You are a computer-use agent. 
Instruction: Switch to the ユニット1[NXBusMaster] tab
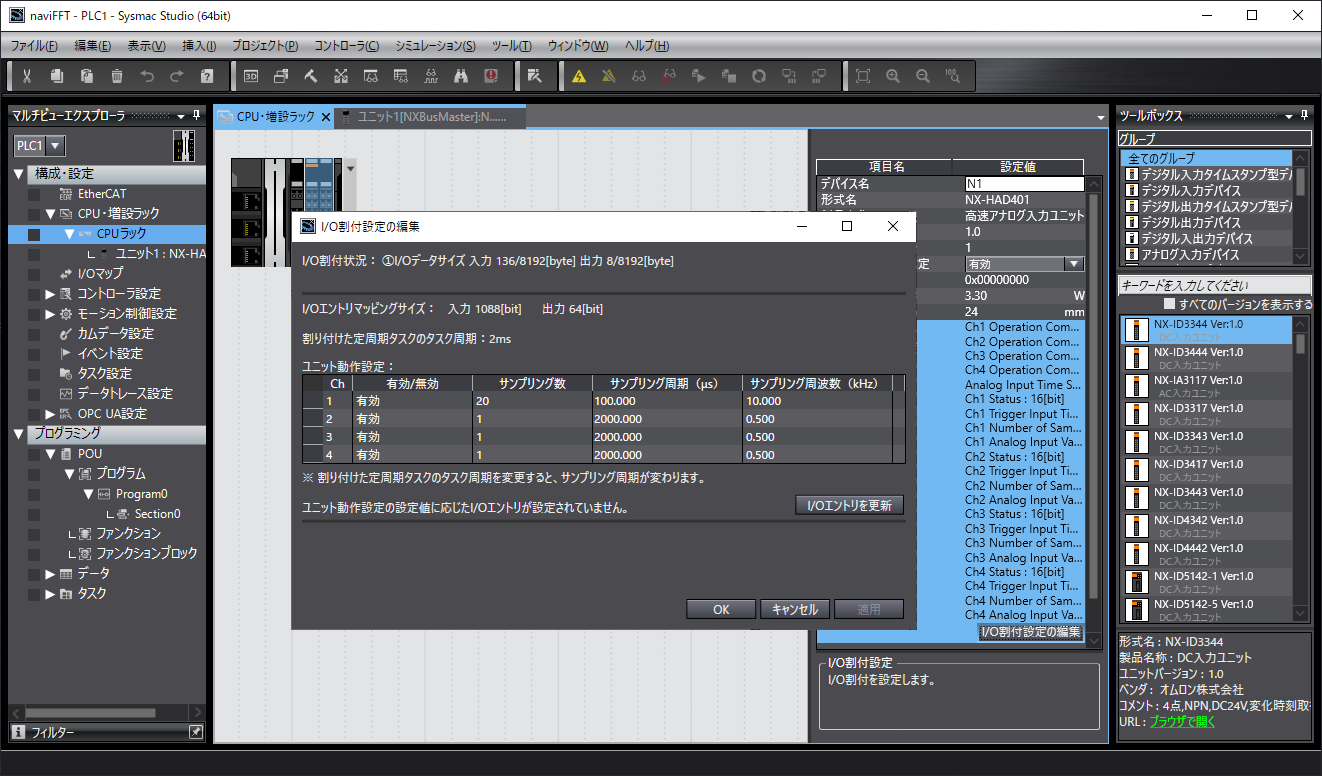[x=432, y=117]
